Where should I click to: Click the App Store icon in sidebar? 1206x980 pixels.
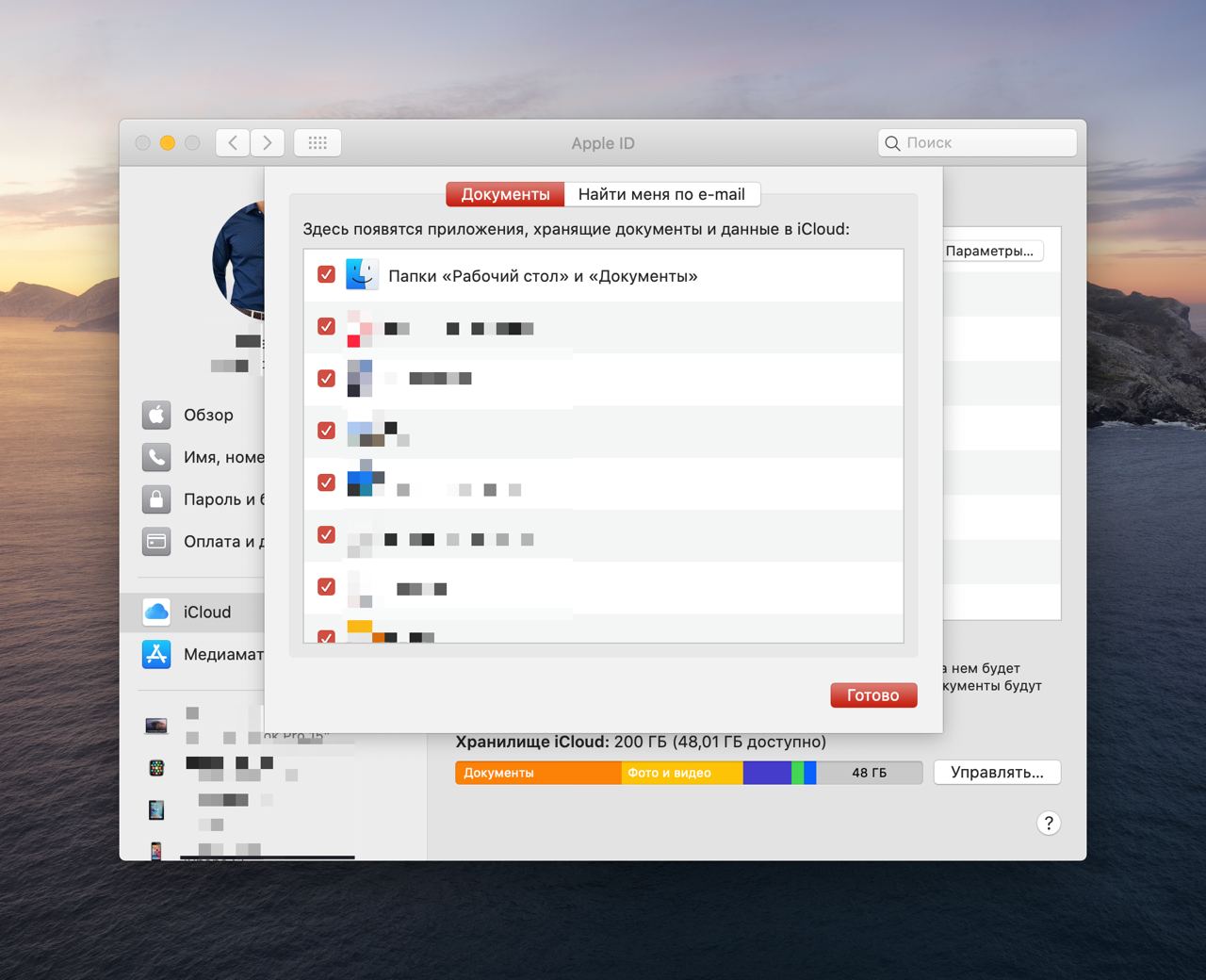(x=156, y=653)
